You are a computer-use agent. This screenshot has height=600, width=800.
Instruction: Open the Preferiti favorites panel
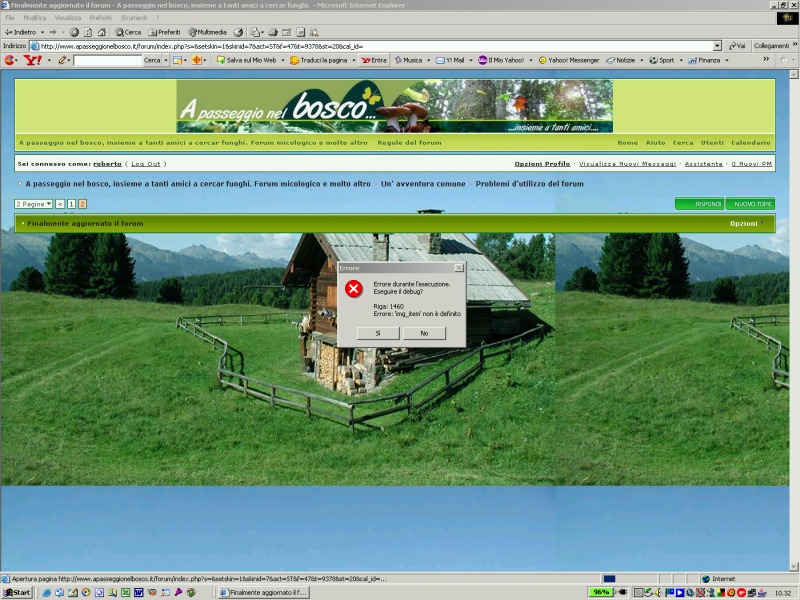(x=164, y=32)
